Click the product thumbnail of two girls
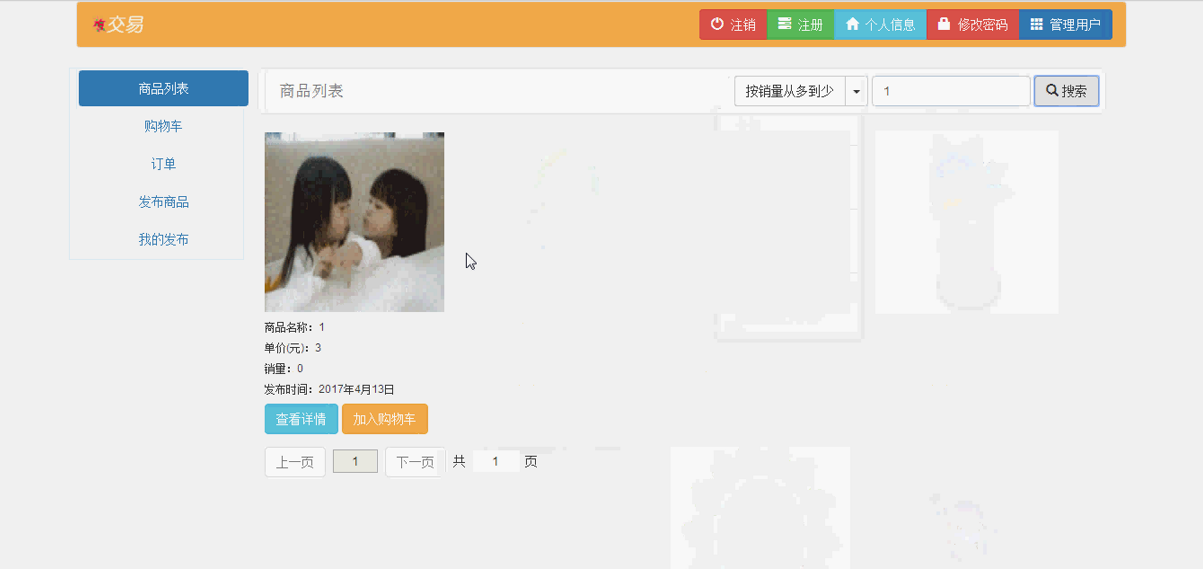Image resolution: width=1203 pixels, height=569 pixels. coord(354,222)
